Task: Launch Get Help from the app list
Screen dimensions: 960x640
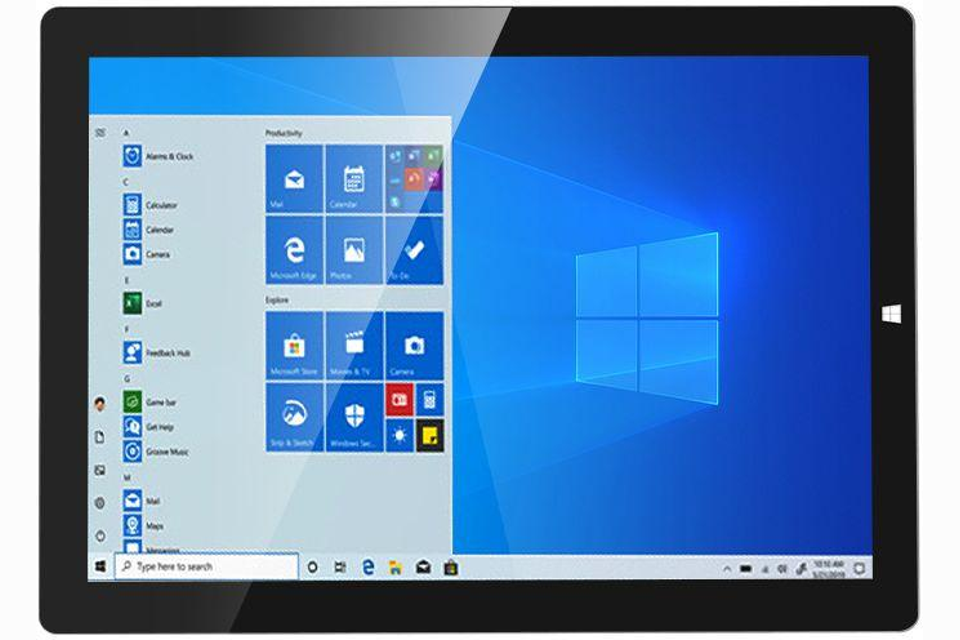Action: pos(149,427)
